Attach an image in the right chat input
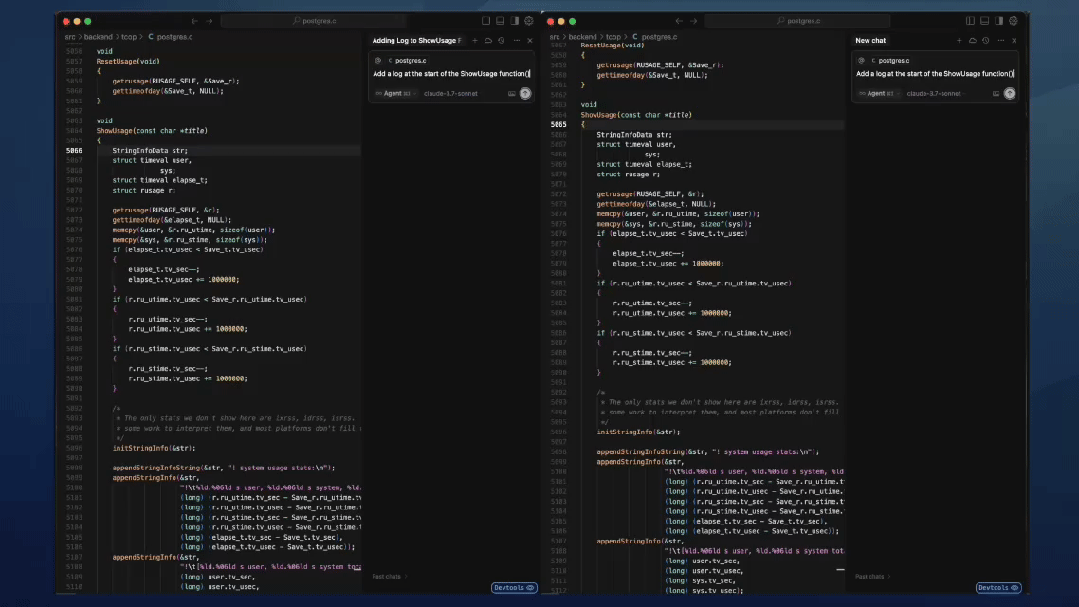This screenshot has width=1079, height=607. [x=996, y=93]
